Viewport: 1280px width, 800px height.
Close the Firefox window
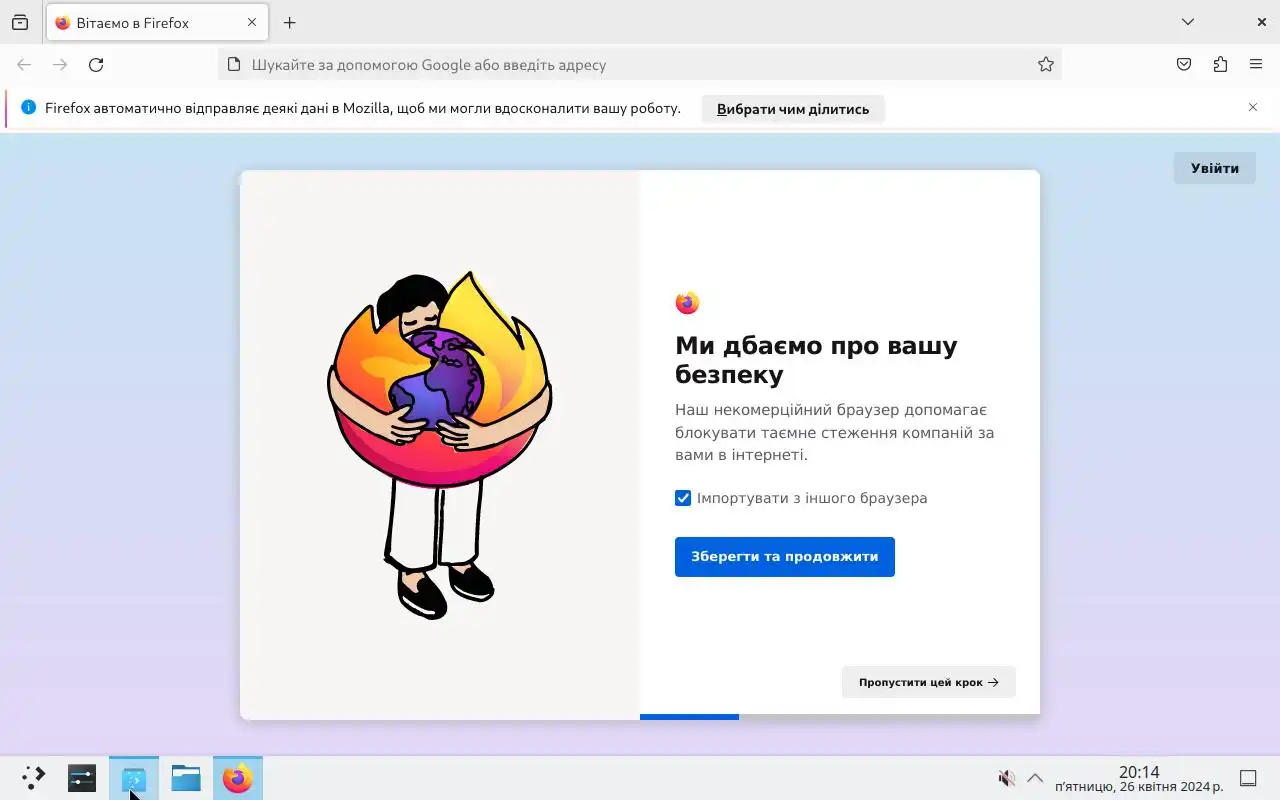(x=1261, y=22)
